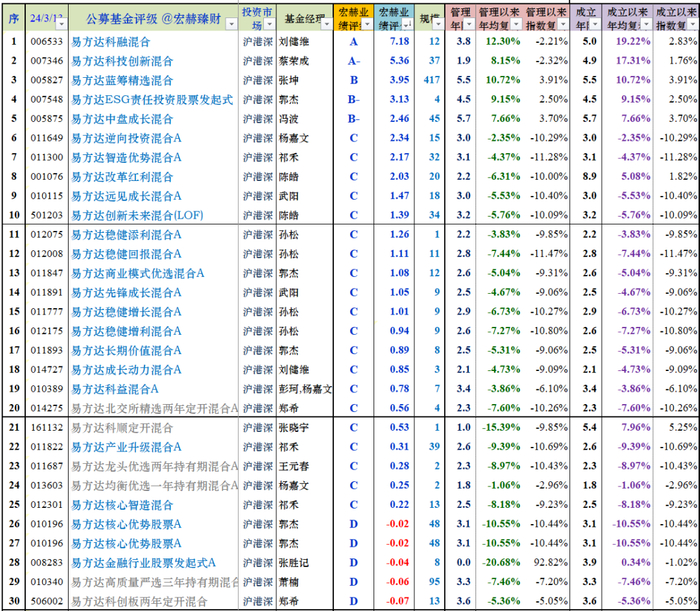Select rating A cell for 易方达科融混合
The image size is (700, 611).
click(x=354, y=42)
